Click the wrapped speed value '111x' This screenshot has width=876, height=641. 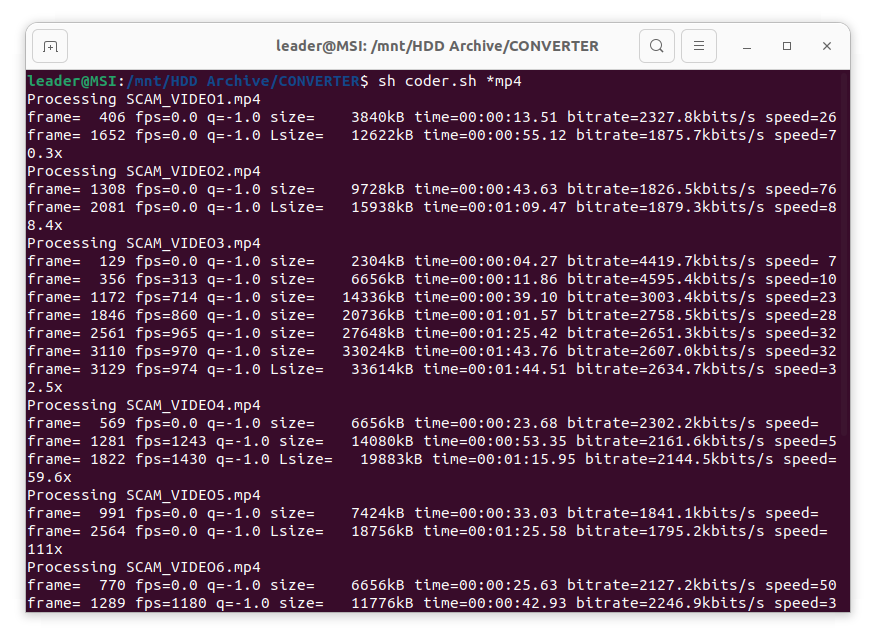45,549
